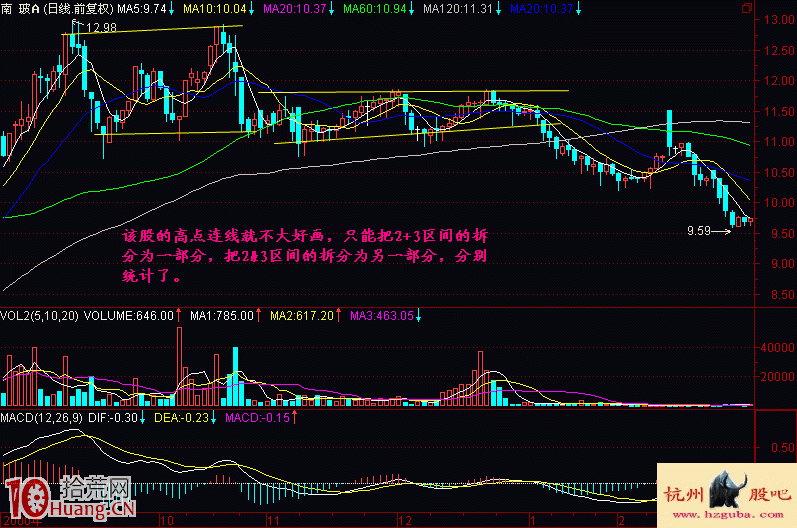
Task: Jump to month 12 on date axis
Action: tap(405, 521)
